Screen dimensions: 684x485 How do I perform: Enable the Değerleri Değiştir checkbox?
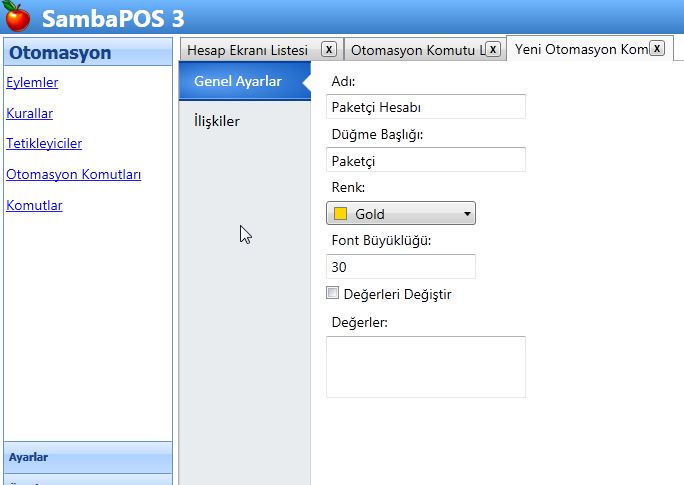click(x=333, y=294)
